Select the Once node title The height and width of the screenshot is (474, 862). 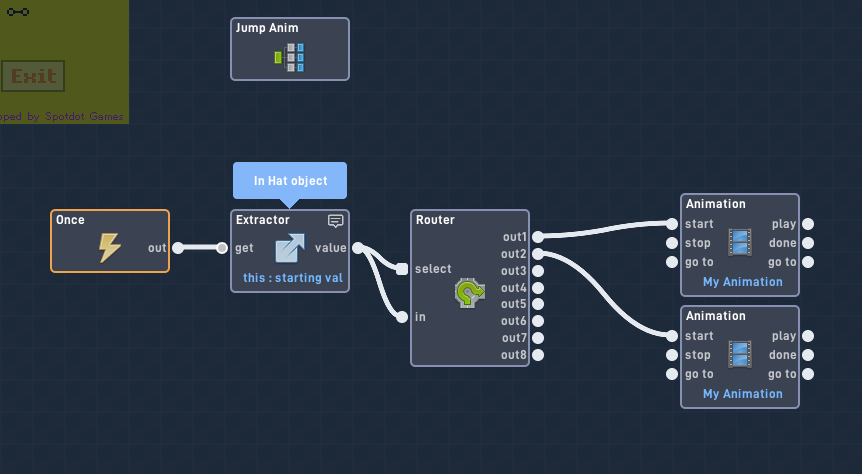70,219
